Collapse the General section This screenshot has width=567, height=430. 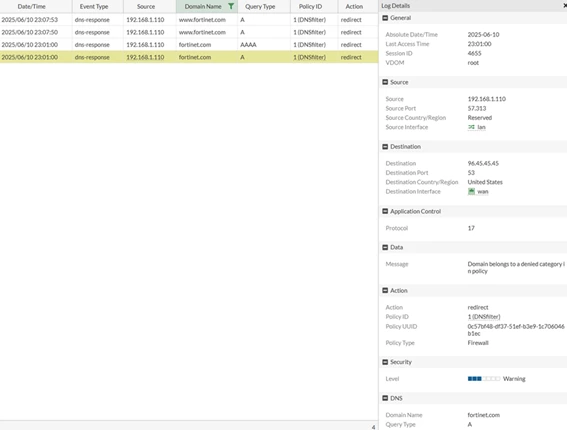385,18
